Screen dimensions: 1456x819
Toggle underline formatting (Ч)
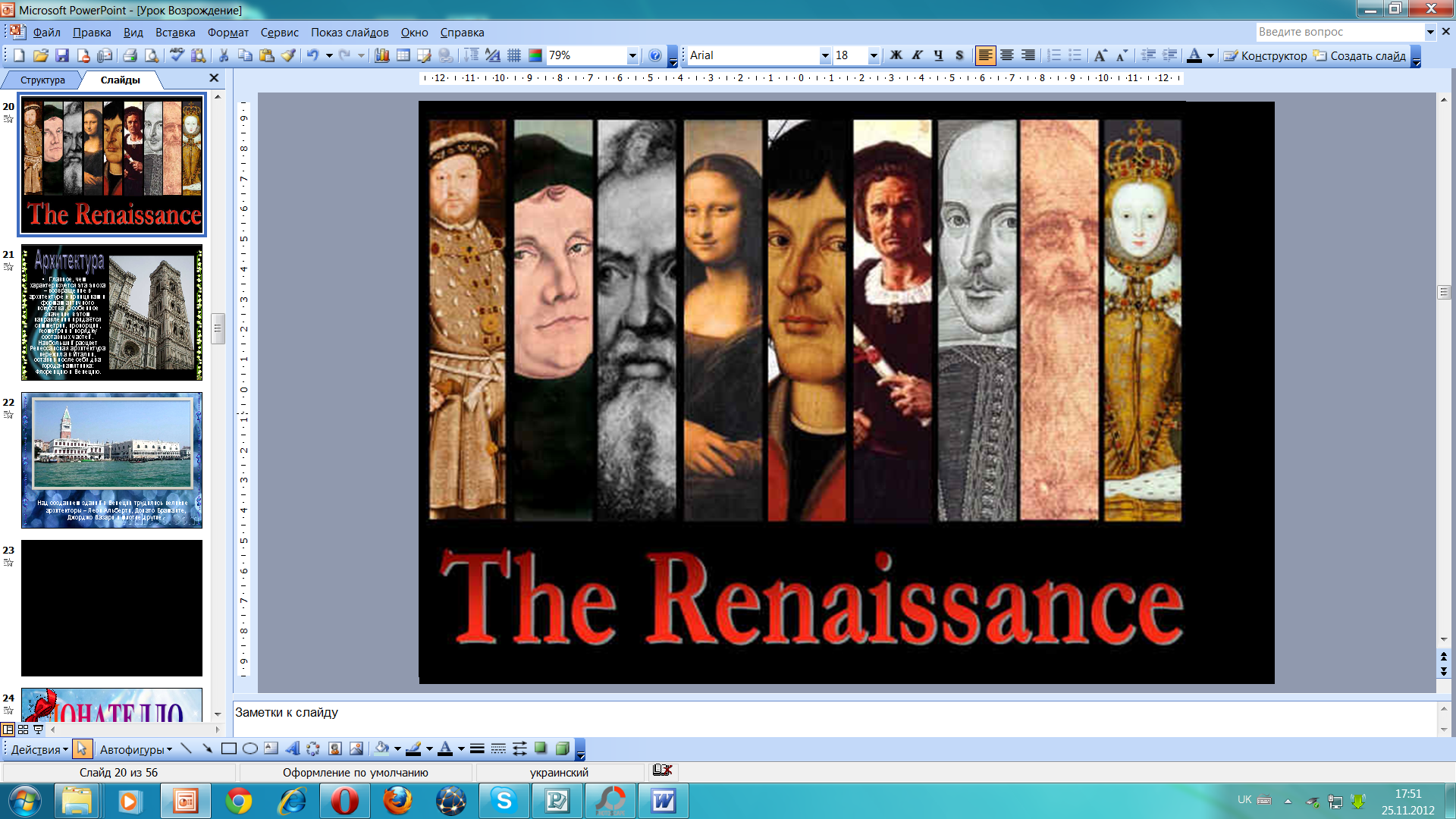pos(938,55)
